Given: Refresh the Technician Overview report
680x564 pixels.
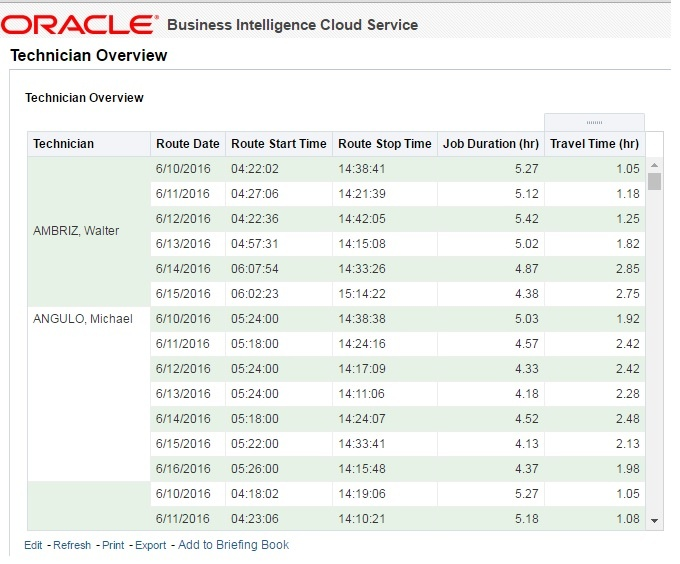Looking at the screenshot, I should point(72,545).
